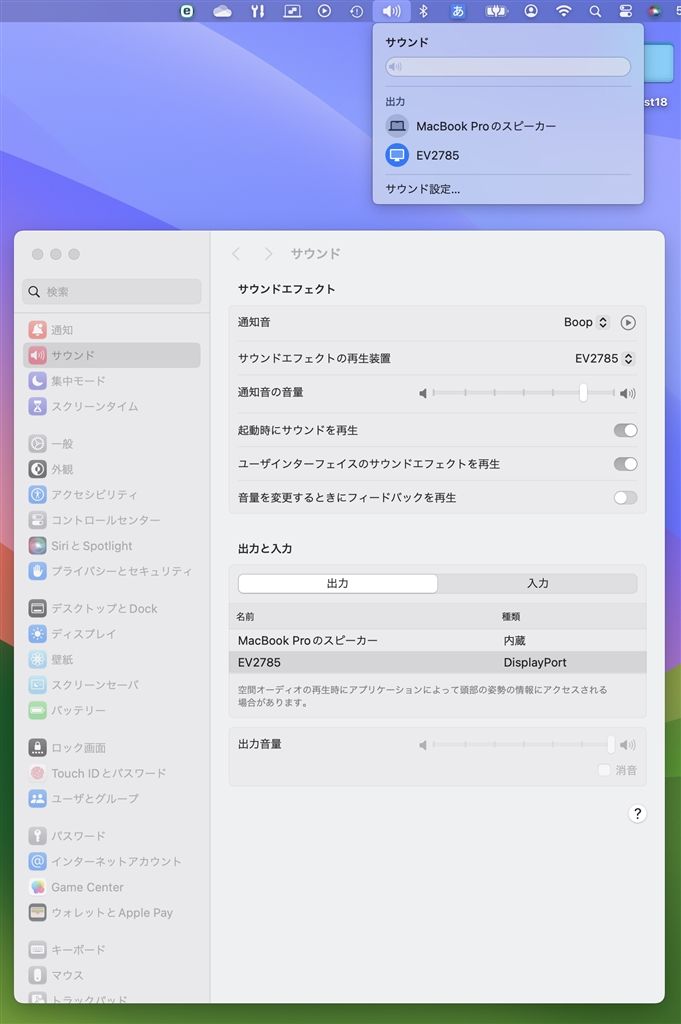Viewport: 681px width, 1024px height.
Task: Open Spotlight search from menu bar
Action: coord(595,11)
